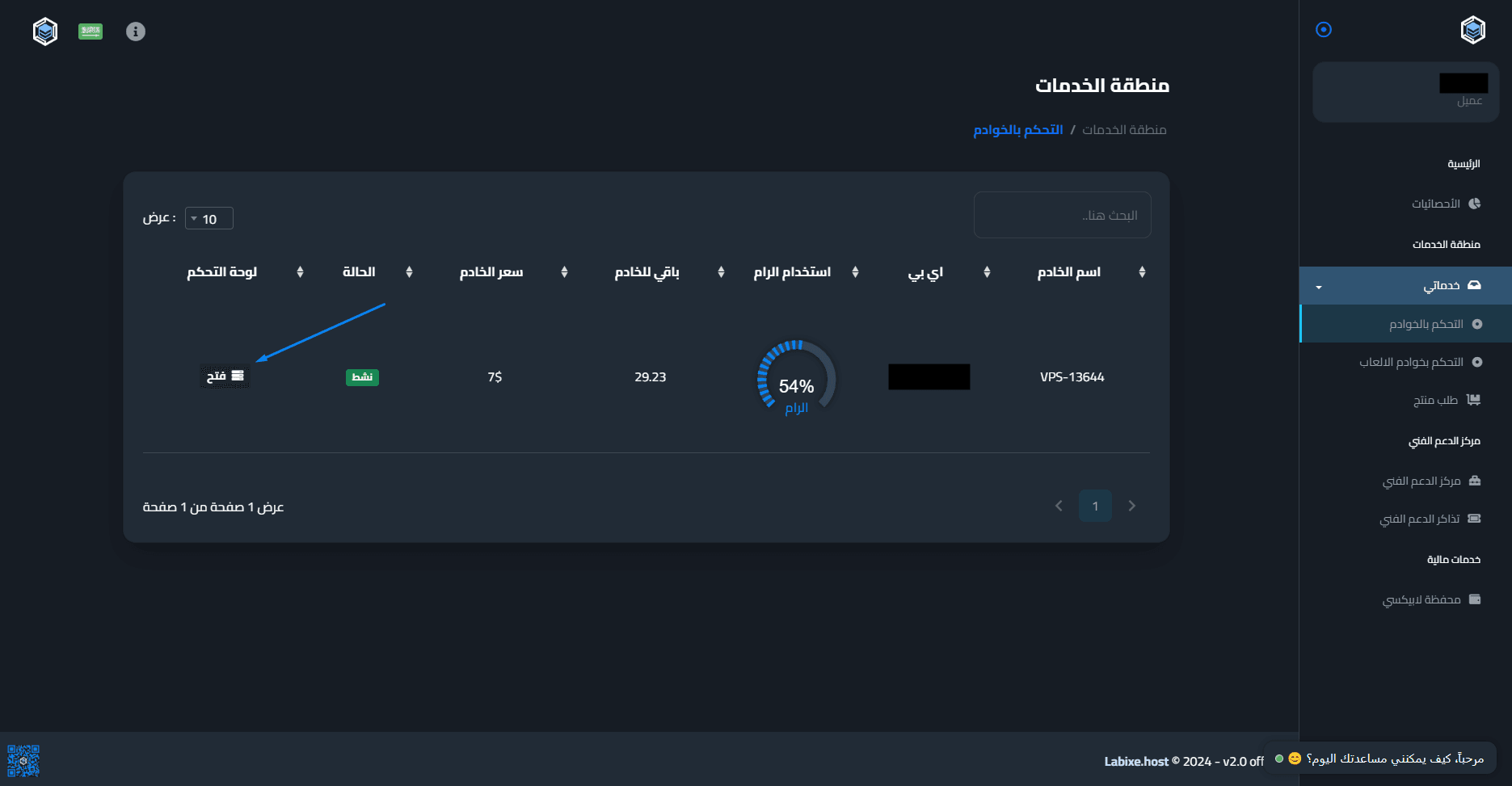Select التحكم بالخوادم in sidebar

click(x=1405, y=324)
